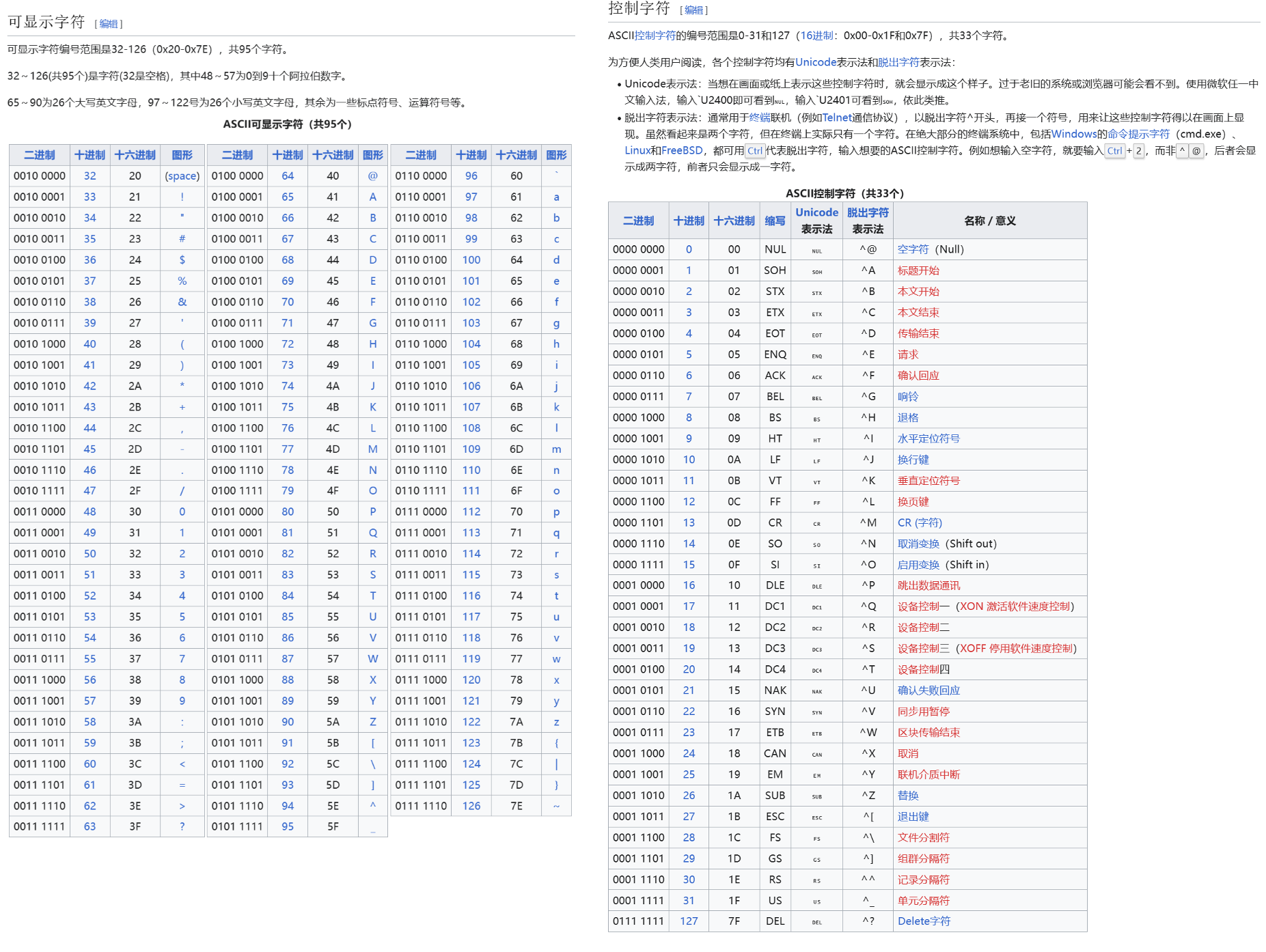Open the 控制字符 link in the intro sentence
Screen dimensions: 1266x952
[655, 36]
